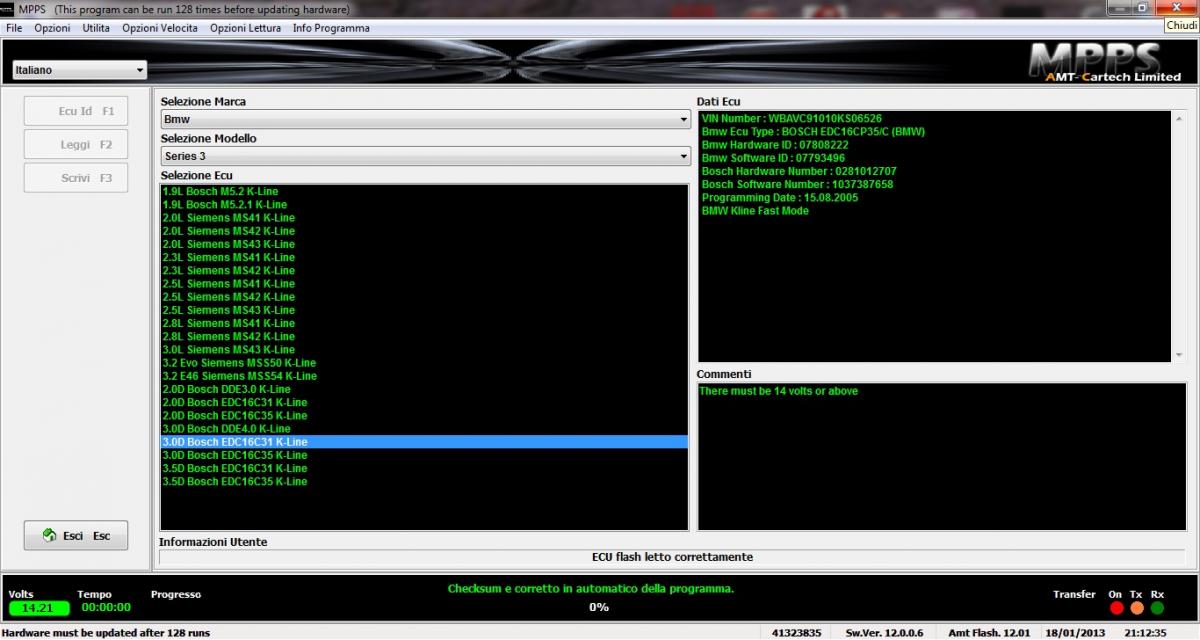Open the File menu

coord(13,28)
